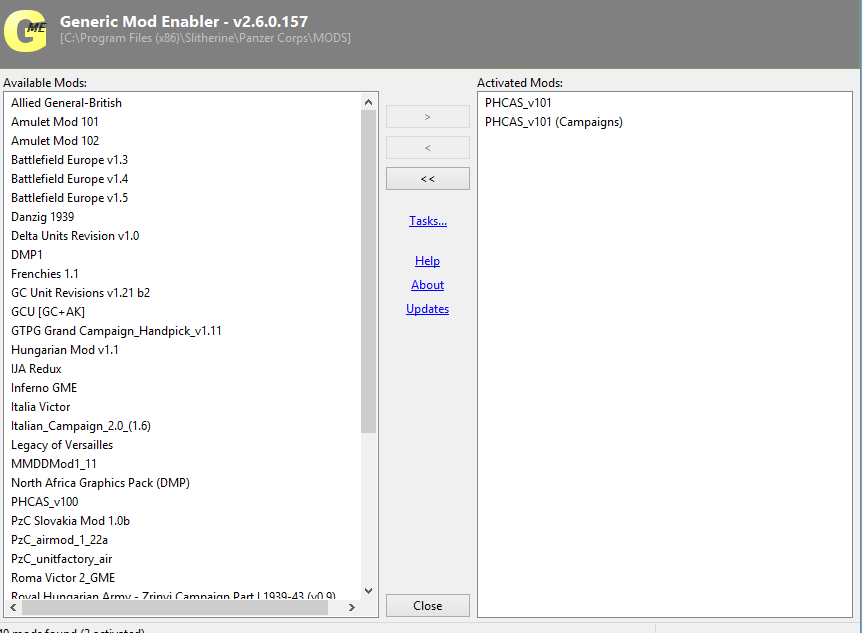Select PzC_unitfactory_air
This screenshot has height=633, width=862.
(62, 559)
